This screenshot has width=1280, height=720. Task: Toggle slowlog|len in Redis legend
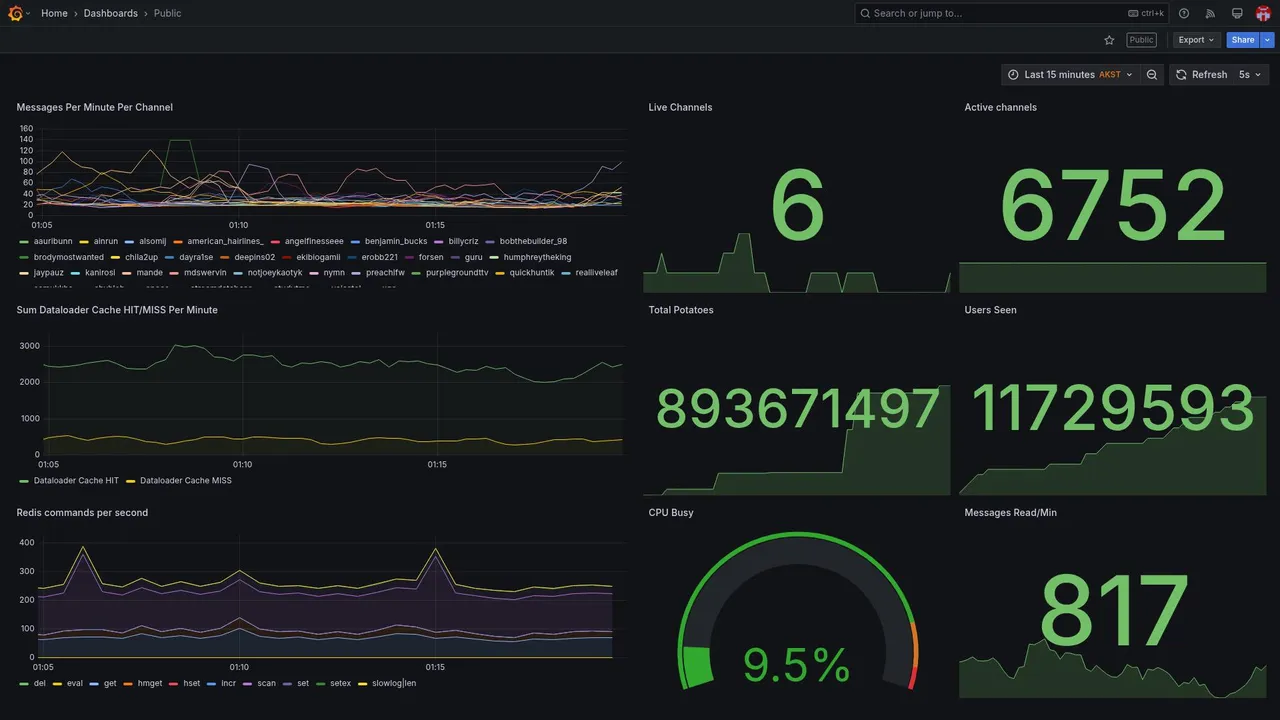[x=394, y=684]
